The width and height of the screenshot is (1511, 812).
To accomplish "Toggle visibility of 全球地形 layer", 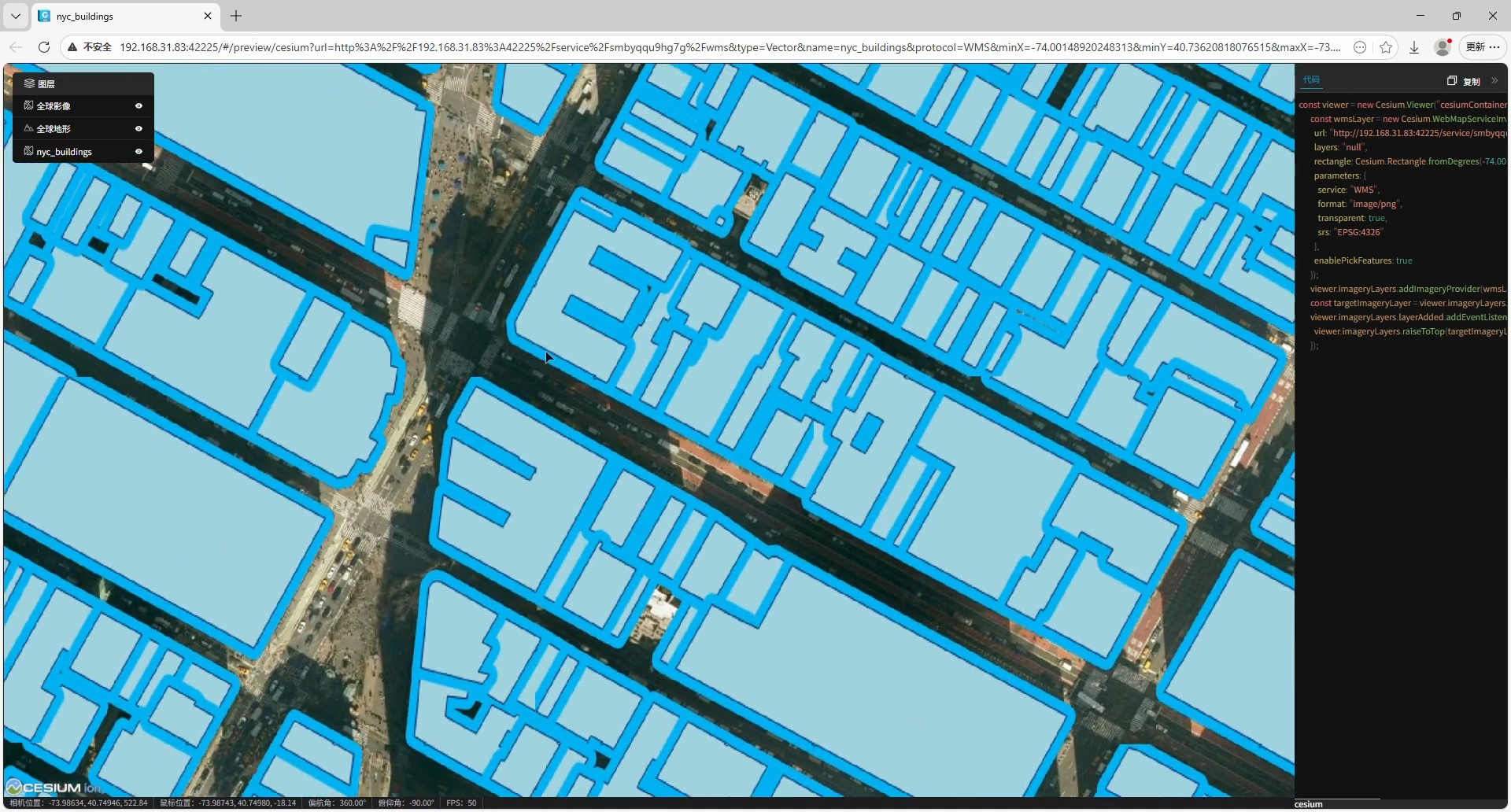I will pos(139,128).
